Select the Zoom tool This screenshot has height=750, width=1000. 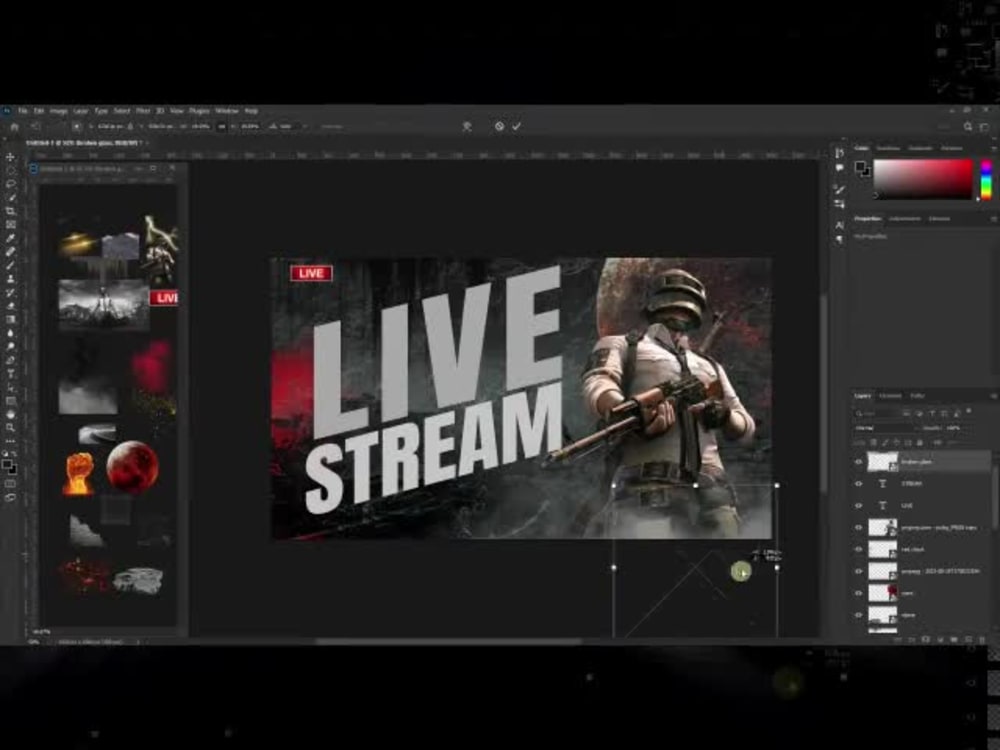10,427
